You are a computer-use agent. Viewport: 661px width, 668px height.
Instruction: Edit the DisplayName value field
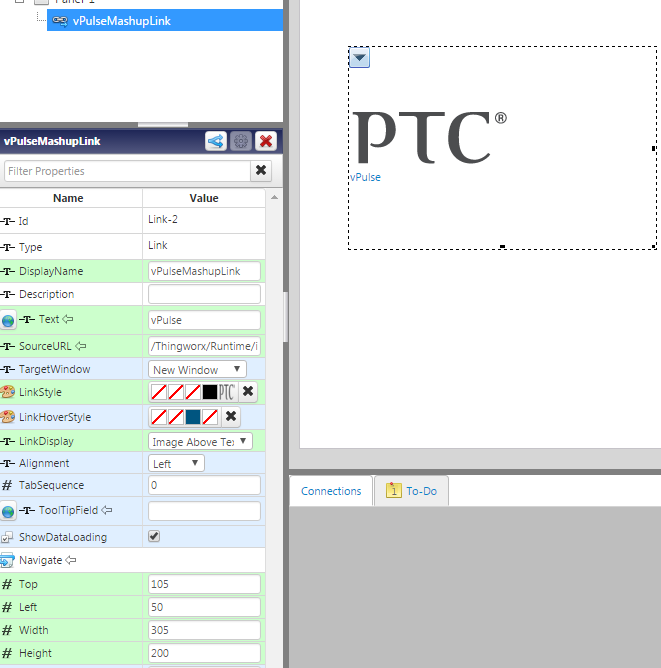[x=204, y=271]
